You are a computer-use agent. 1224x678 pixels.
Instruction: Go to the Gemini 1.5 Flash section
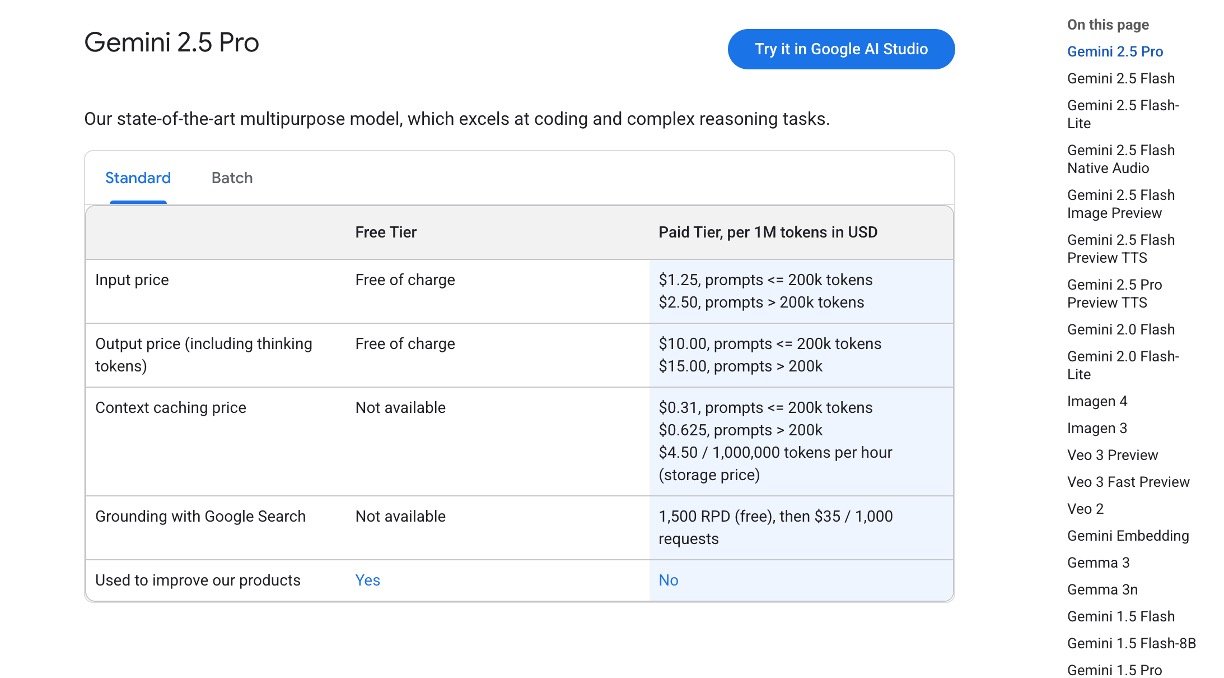(x=1121, y=617)
